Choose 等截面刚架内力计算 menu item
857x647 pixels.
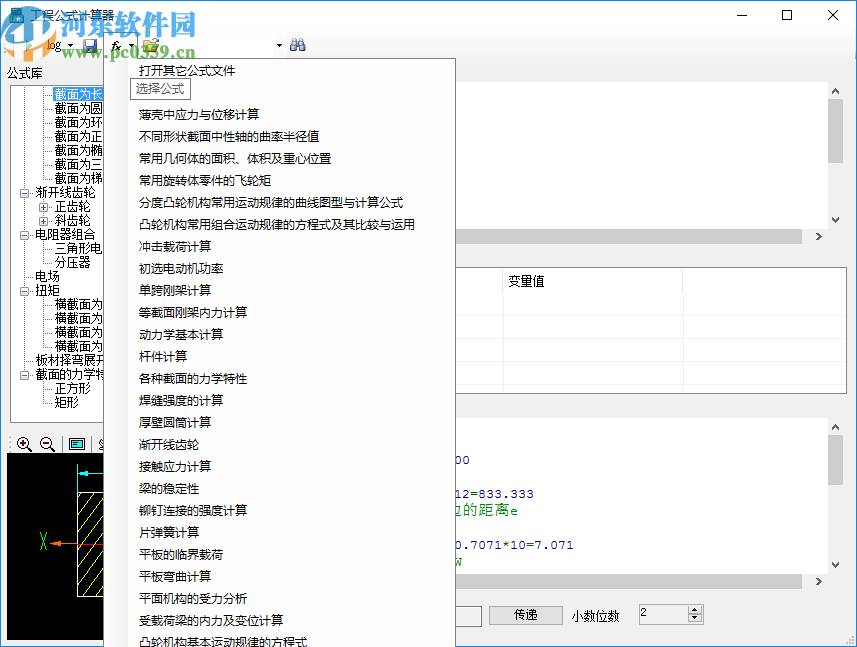(x=193, y=313)
